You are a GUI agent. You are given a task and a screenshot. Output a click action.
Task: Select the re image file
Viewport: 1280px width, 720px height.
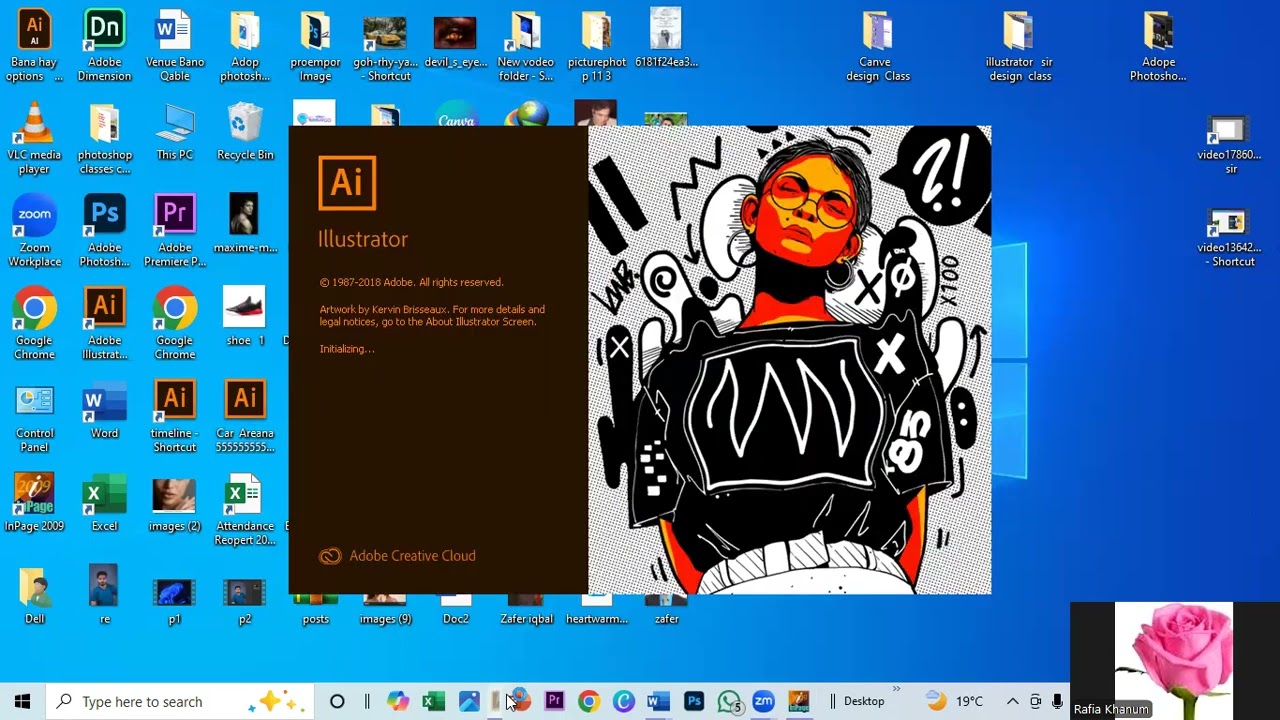[104, 596]
